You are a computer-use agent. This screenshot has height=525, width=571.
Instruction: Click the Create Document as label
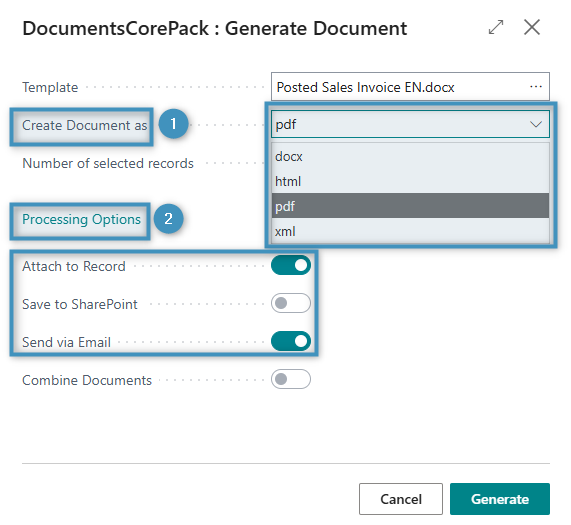[84, 125]
